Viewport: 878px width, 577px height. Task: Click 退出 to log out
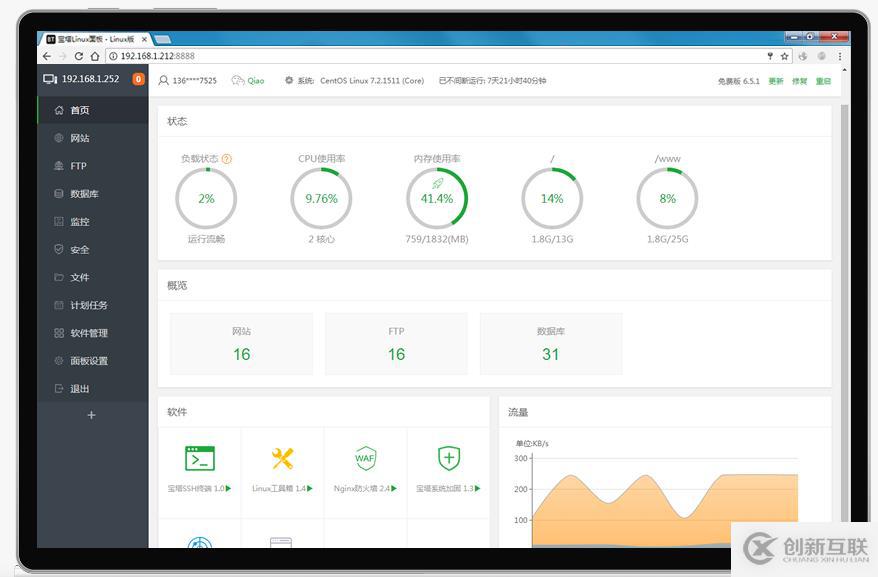93,388
